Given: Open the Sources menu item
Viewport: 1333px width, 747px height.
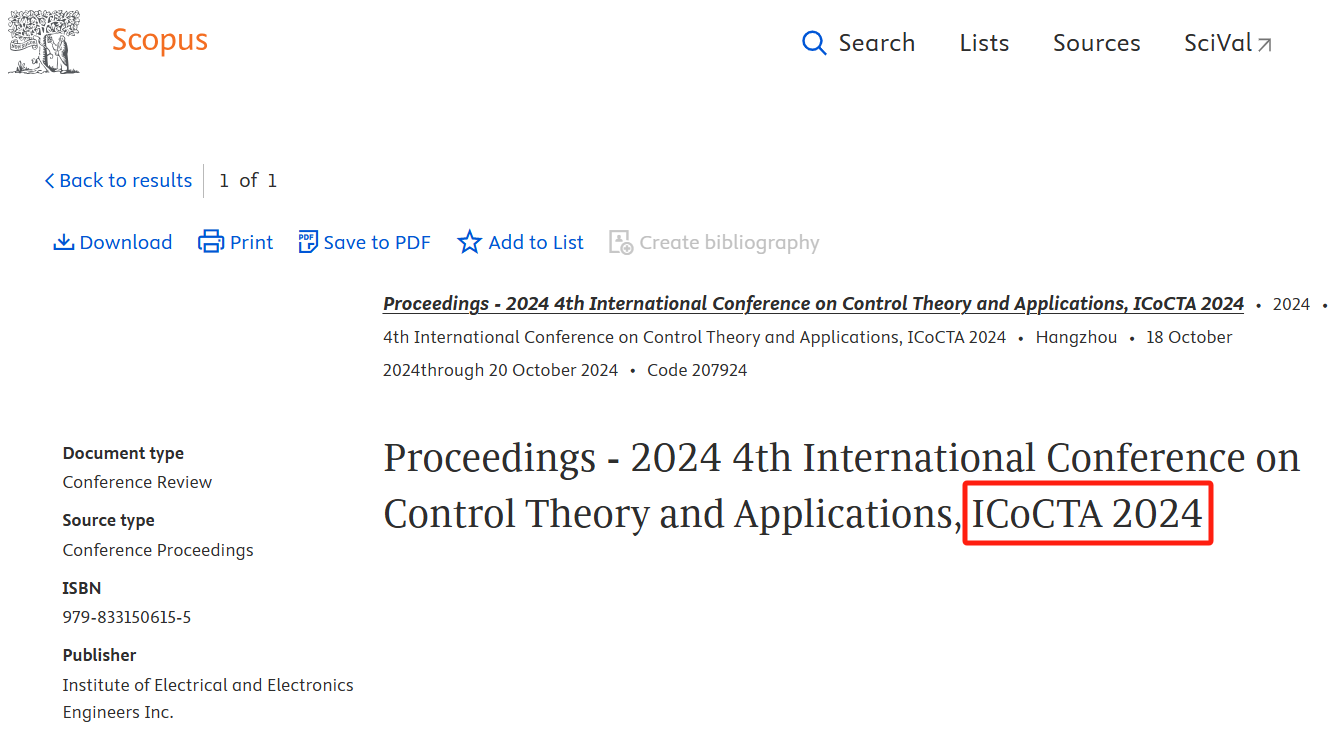Looking at the screenshot, I should (x=1097, y=43).
